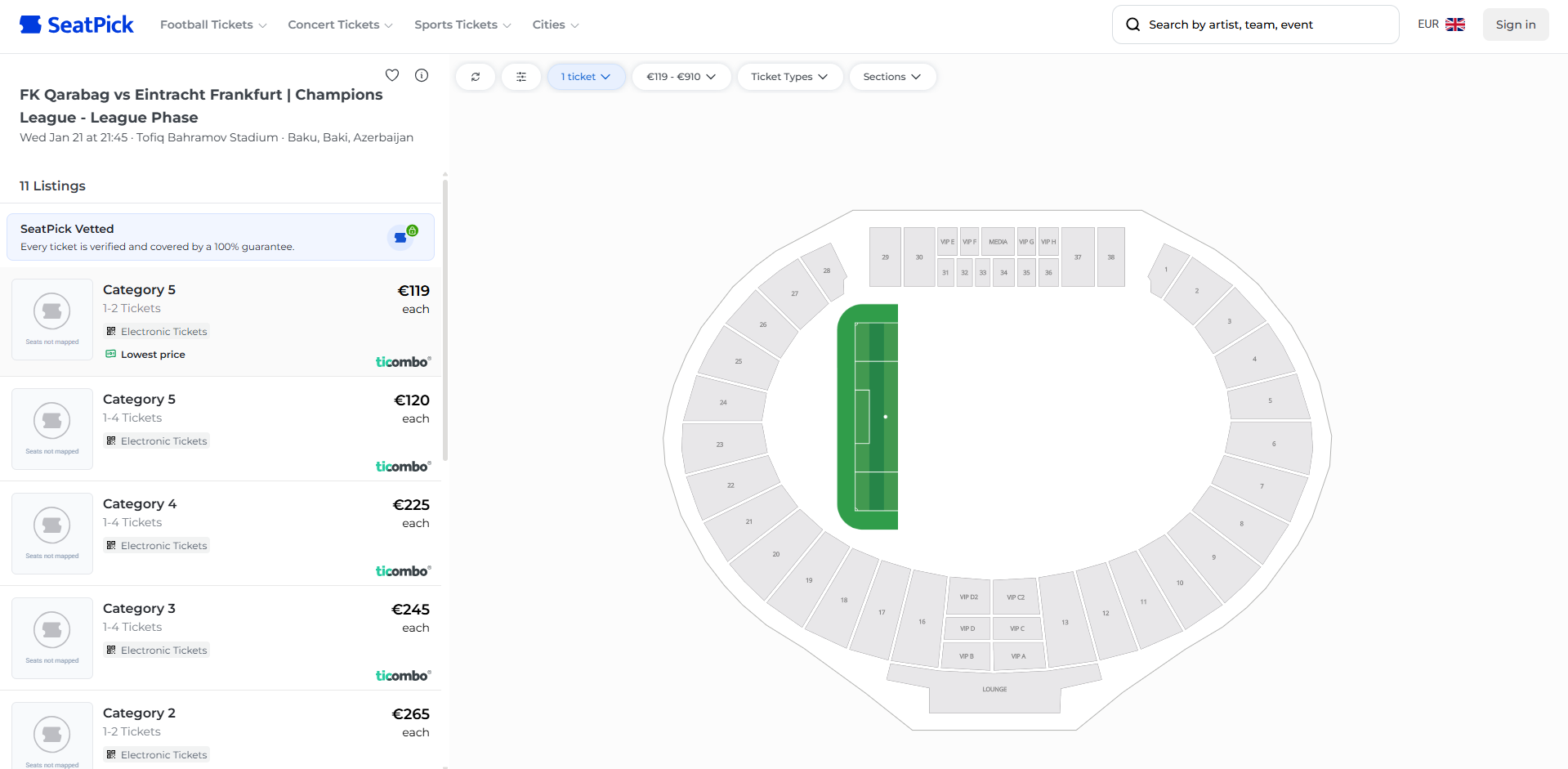Click the heart favorite icon

pos(392,75)
